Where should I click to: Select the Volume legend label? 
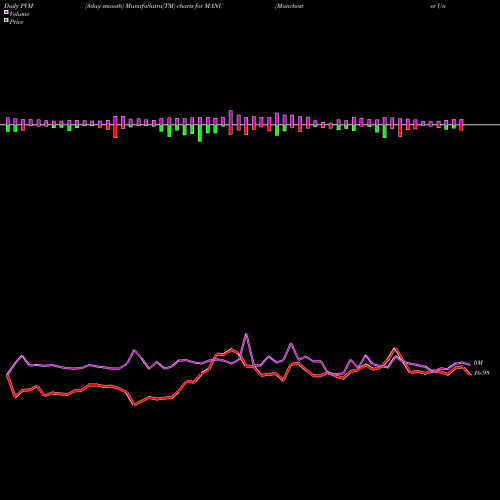[19, 14]
